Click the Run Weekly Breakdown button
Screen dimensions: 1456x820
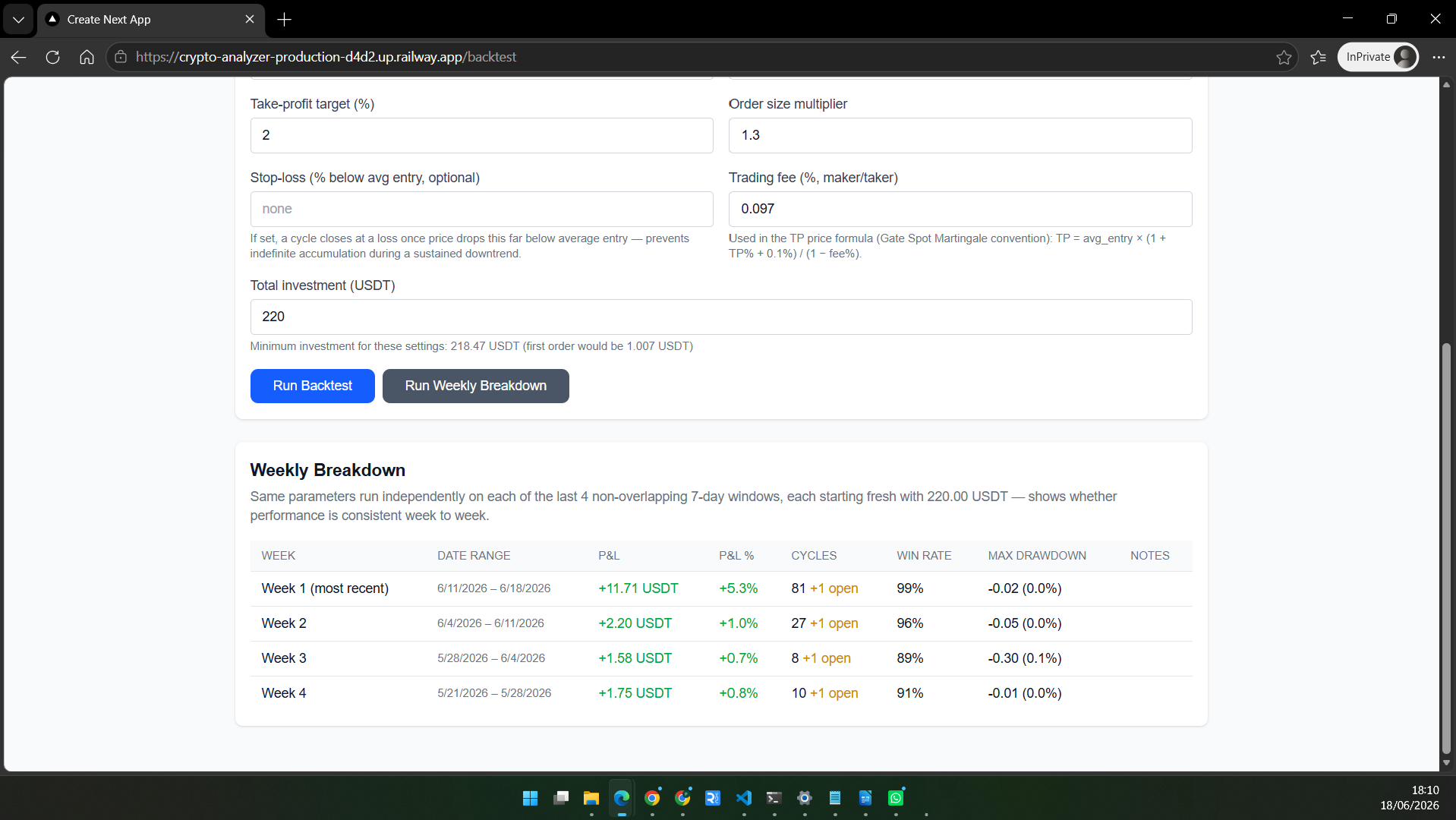coord(475,386)
